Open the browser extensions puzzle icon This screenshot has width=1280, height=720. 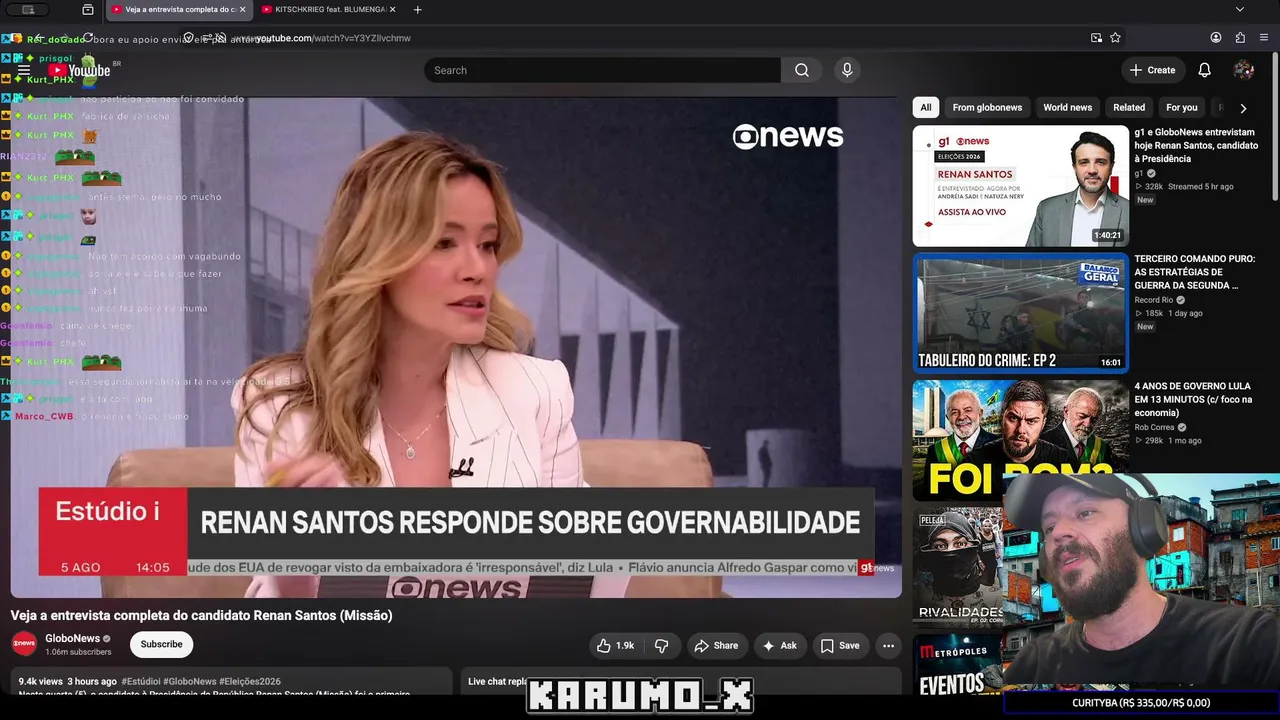[x=1240, y=38]
